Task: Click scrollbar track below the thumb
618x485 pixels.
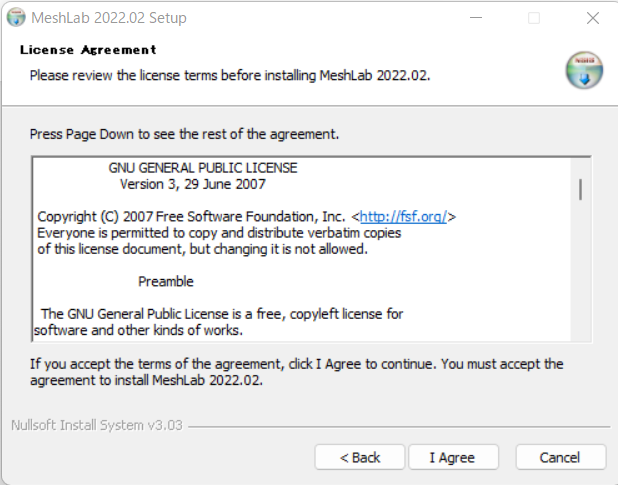Action: click(580, 272)
